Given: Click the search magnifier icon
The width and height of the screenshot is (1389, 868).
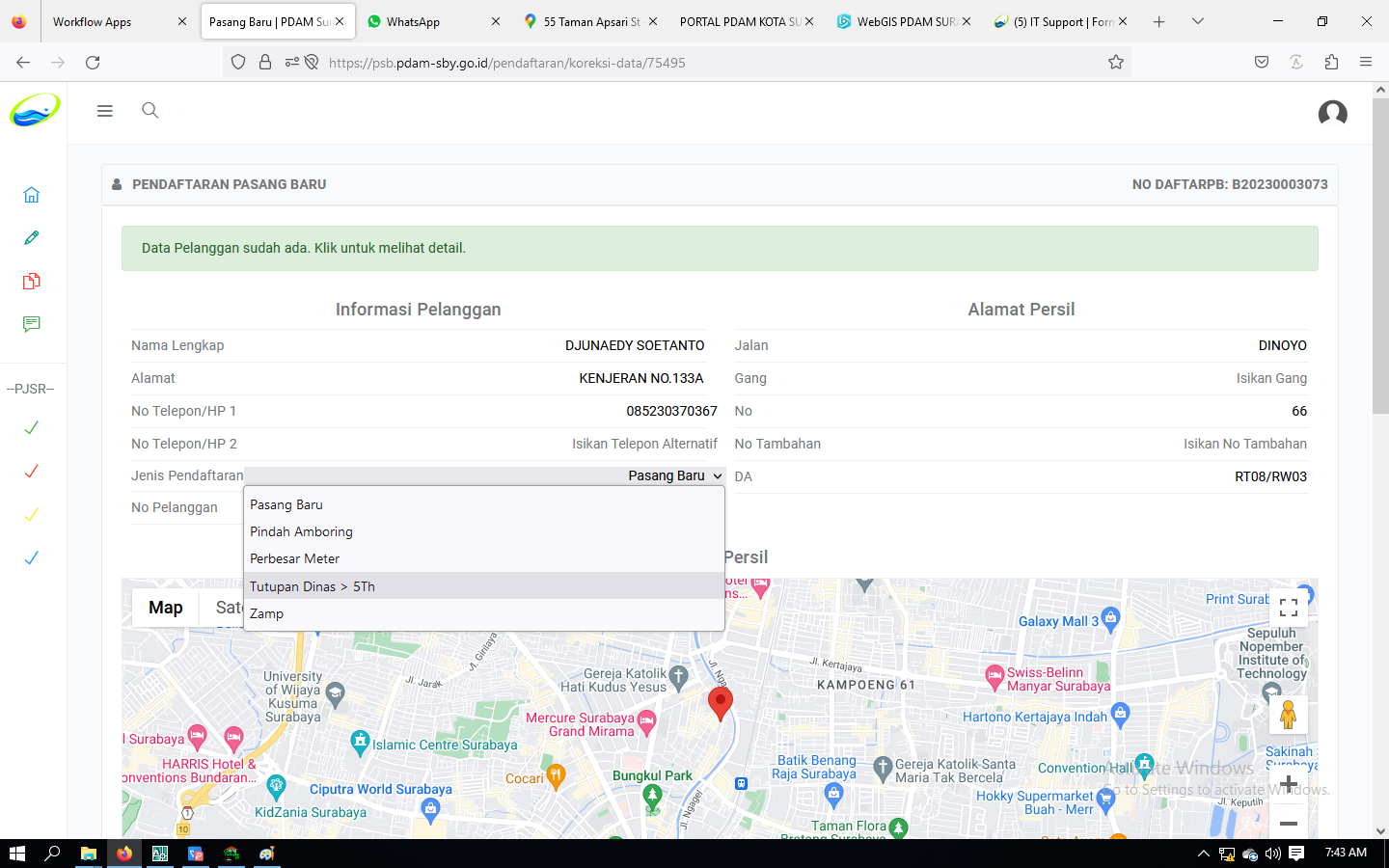Looking at the screenshot, I should [150, 110].
